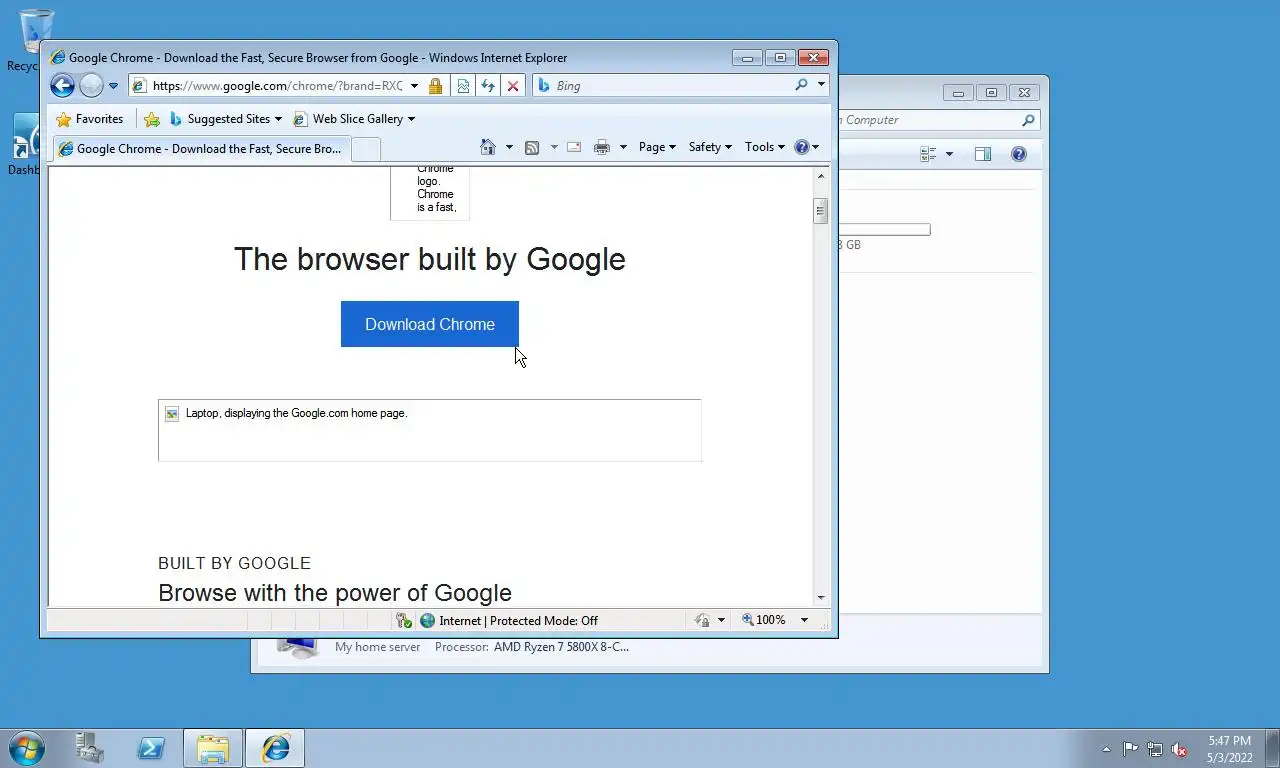The image size is (1280, 768).
Task: Click Help icon in Computer window
Action: pos(1019,154)
